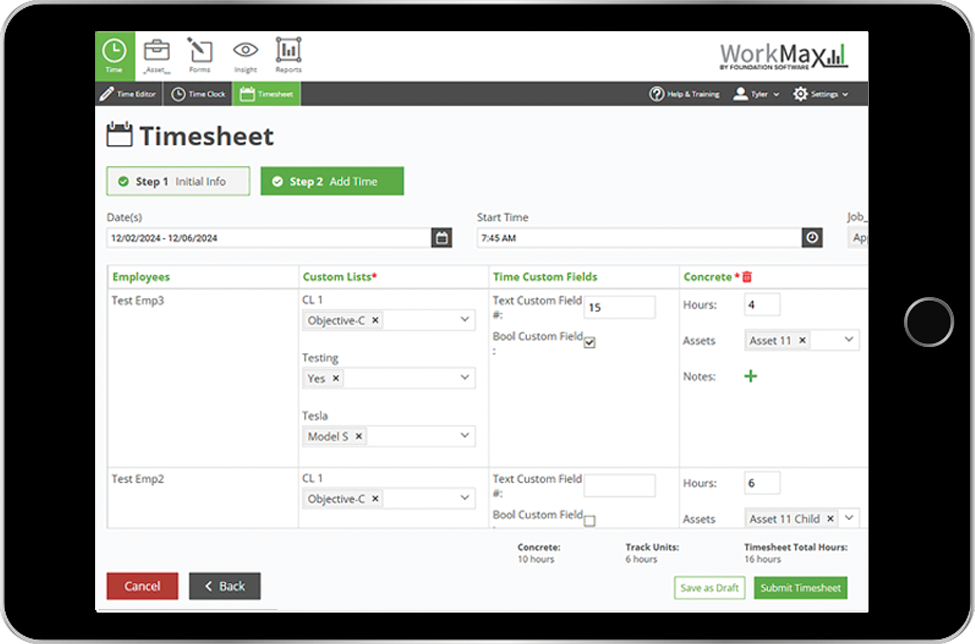Click the Concrete column header
Image resolution: width=975 pixels, height=644 pixels.
[x=708, y=277]
